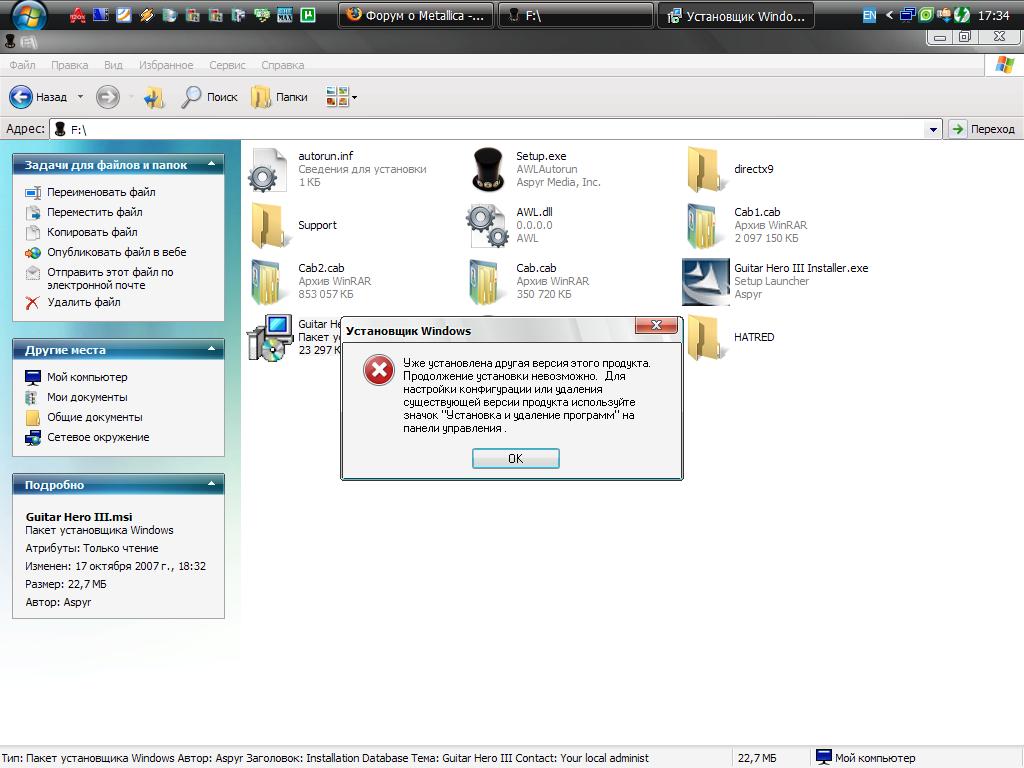Image resolution: width=1024 pixels, height=768 pixels.
Task: Open the Файл menu
Action: [x=22, y=65]
